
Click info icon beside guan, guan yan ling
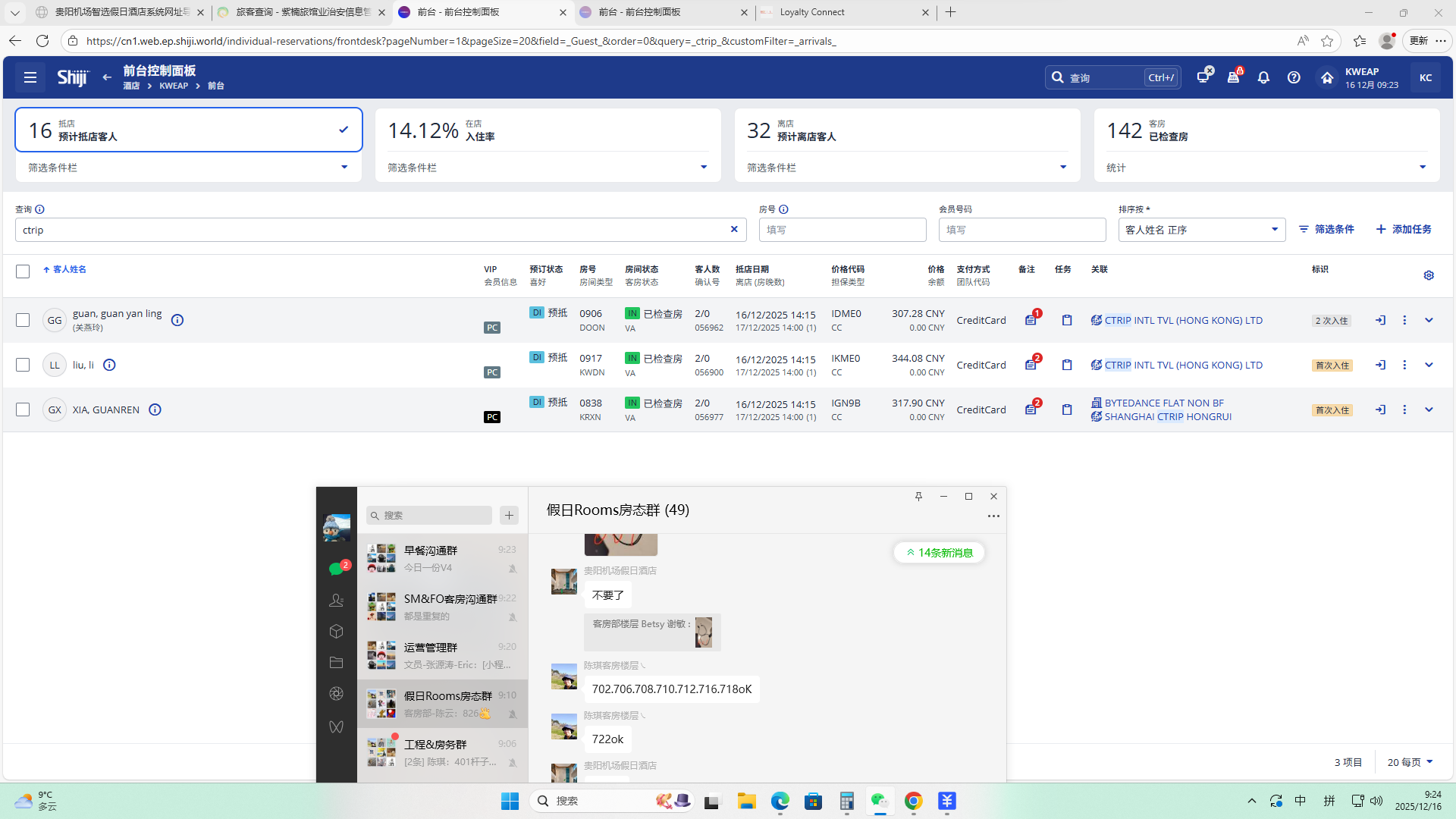click(177, 320)
